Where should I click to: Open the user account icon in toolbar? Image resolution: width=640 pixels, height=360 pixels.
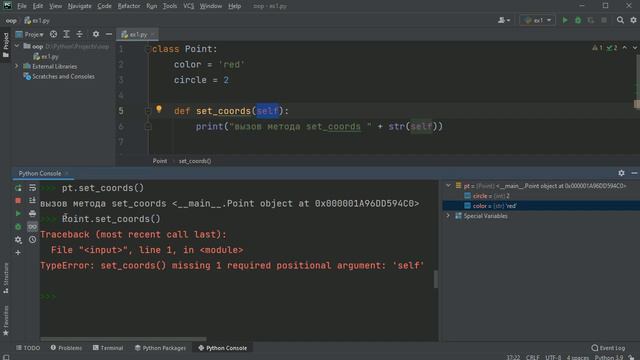click(x=504, y=20)
